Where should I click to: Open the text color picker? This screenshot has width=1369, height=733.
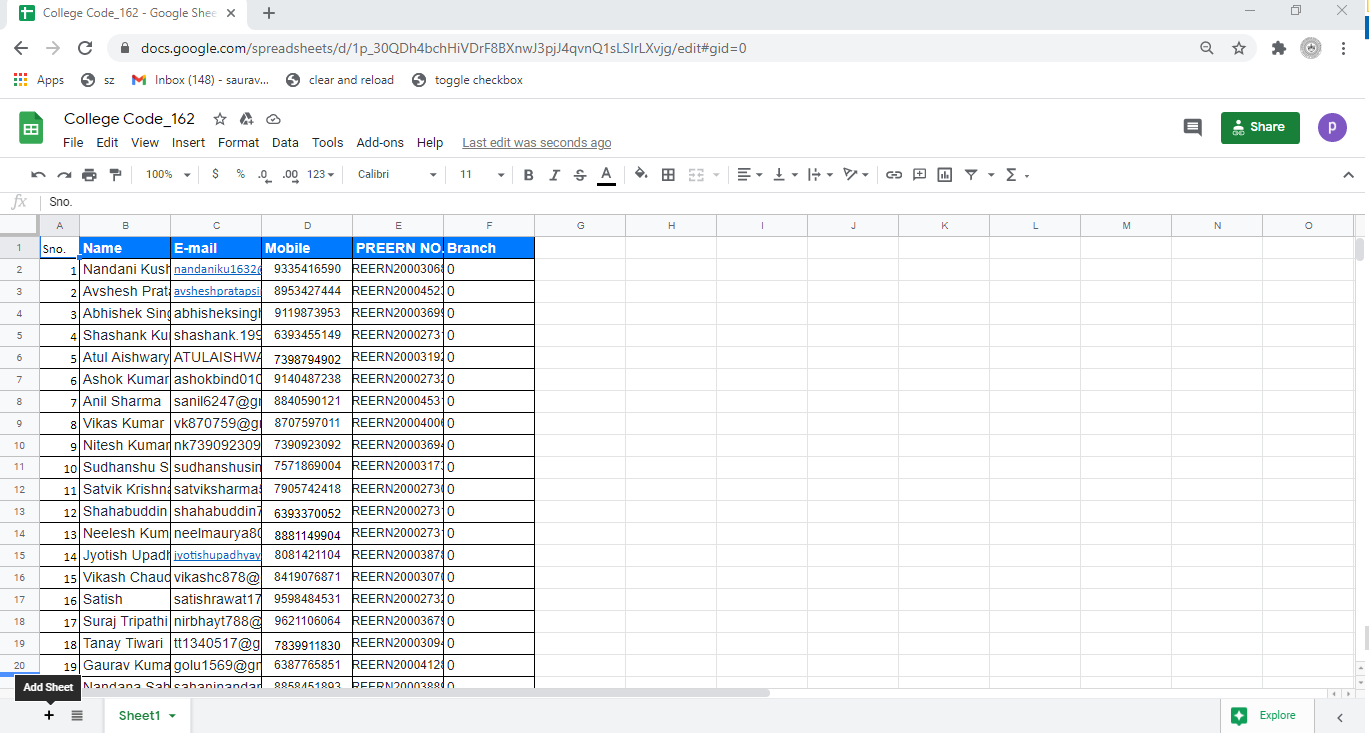[x=606, y=175]
